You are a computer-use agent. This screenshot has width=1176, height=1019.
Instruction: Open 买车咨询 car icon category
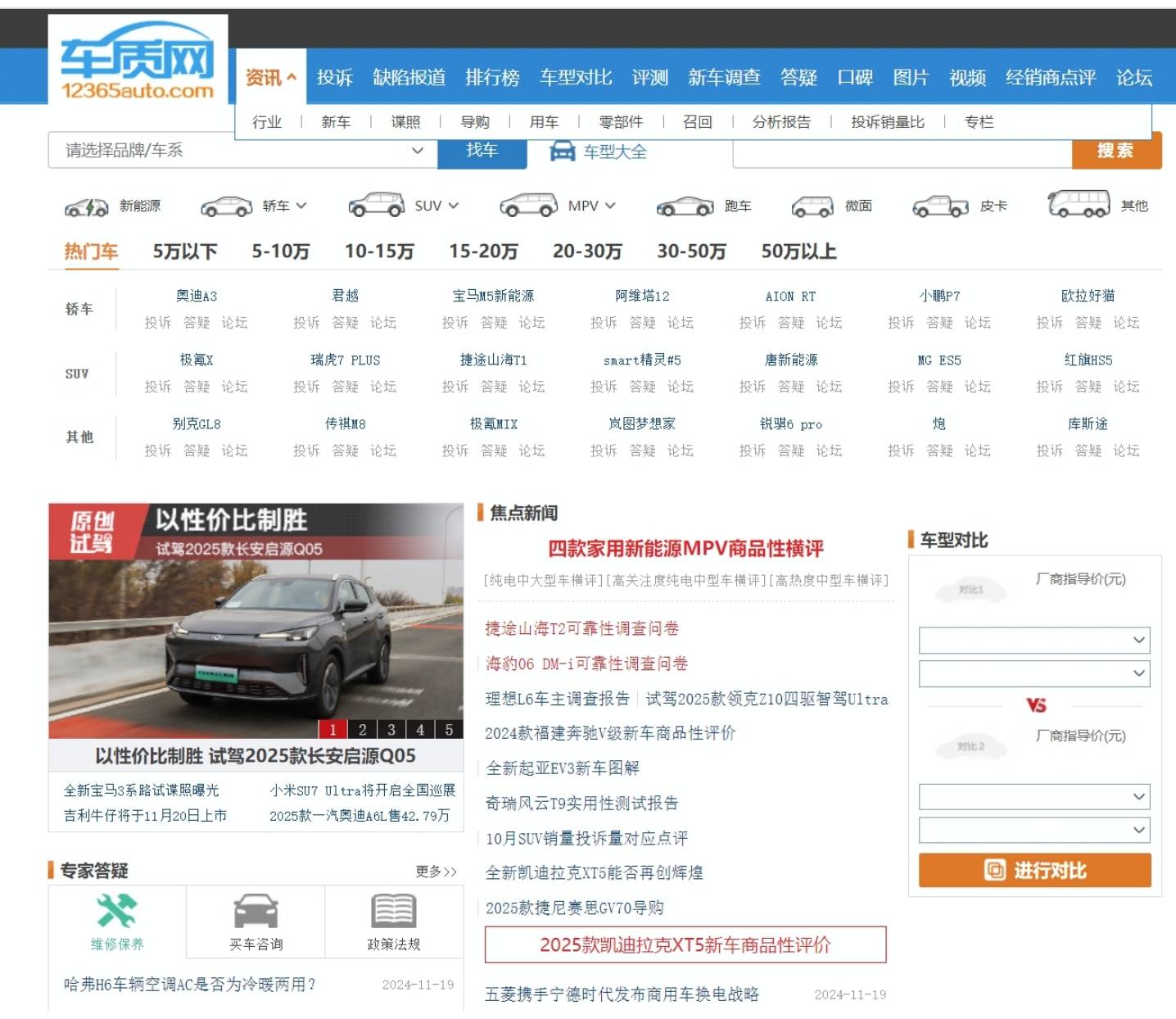point(256,911)
